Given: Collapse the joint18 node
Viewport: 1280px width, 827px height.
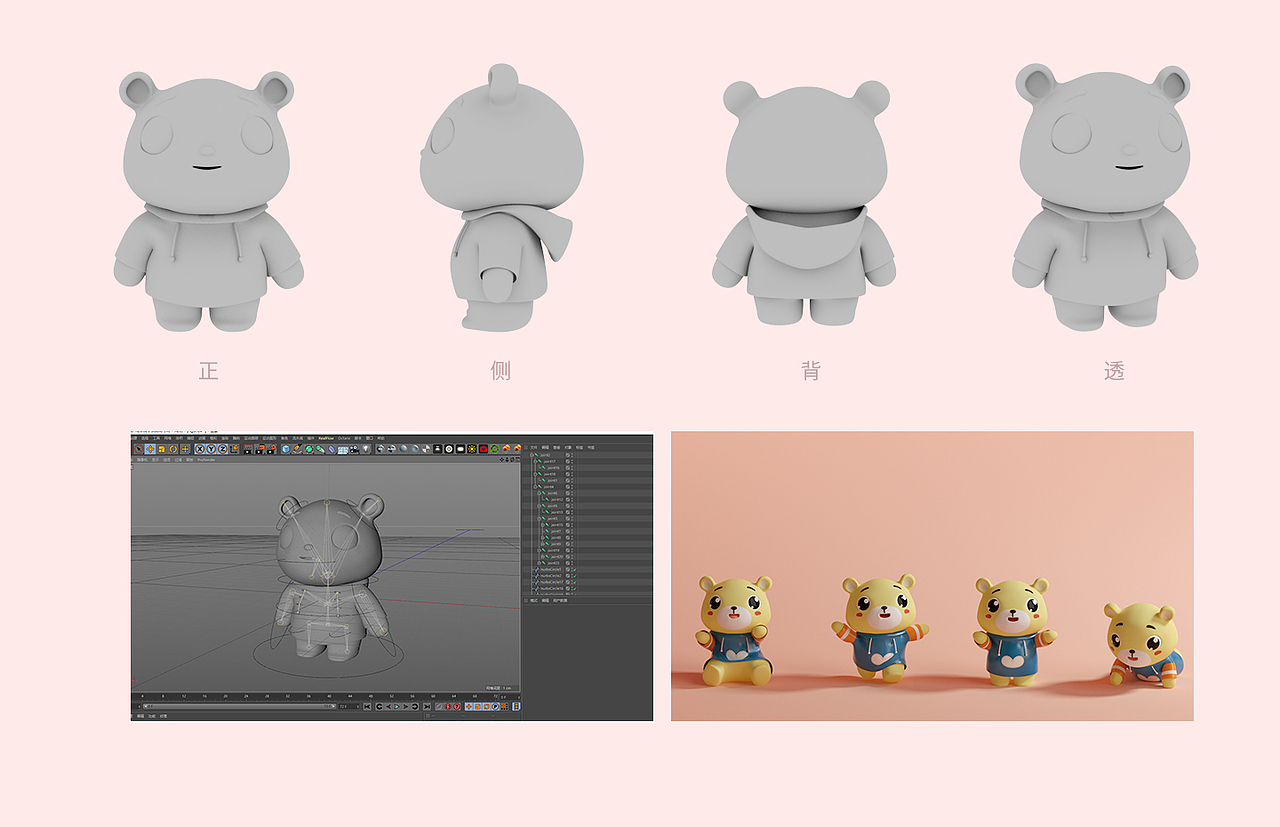Looking at the screenshot, I should (535, 474).
